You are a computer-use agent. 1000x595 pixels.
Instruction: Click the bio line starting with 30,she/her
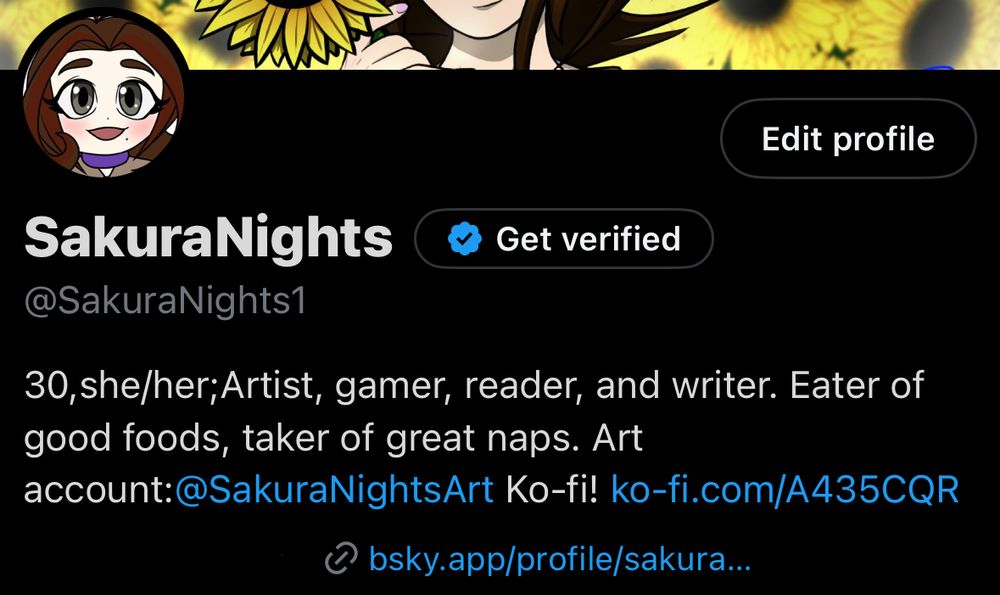[474, 385]
